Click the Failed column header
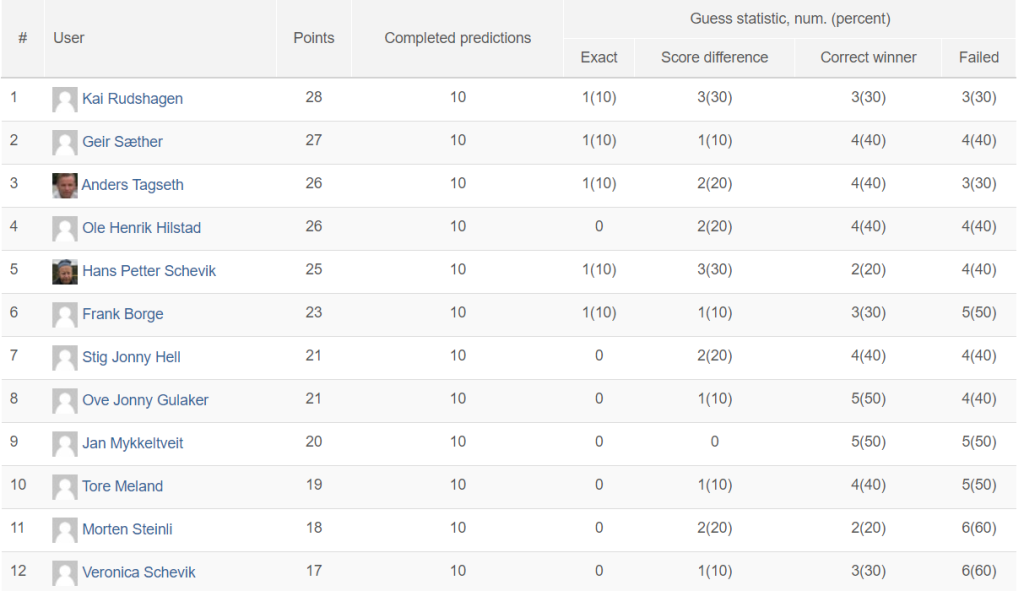Viewport: 1024px width, 591px height. (x=978, y=57)
